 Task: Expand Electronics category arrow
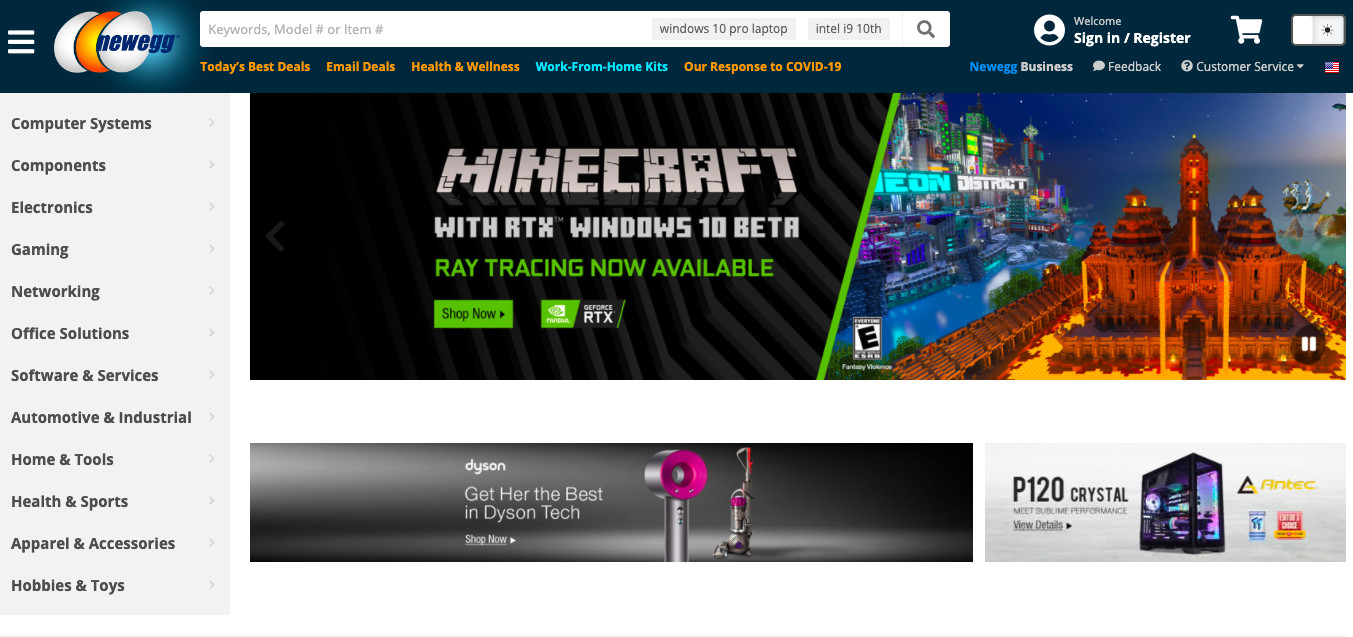tap(212, 207)
